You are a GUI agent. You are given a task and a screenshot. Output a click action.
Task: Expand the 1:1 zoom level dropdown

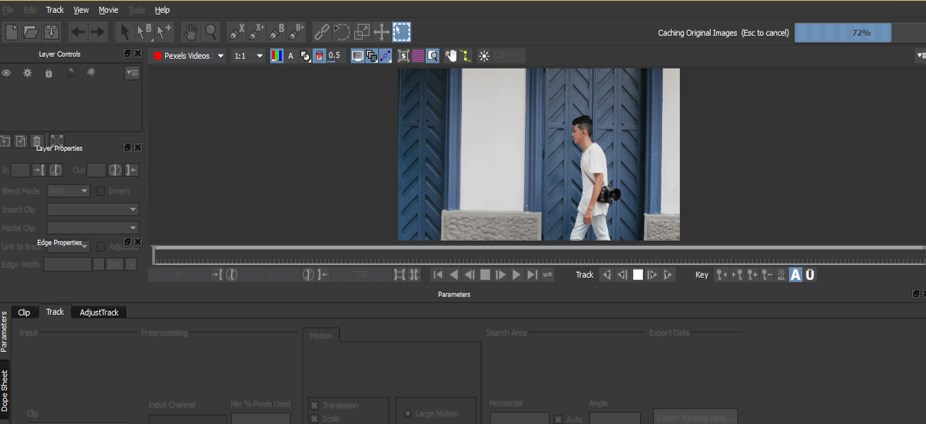tap(249, 56)
